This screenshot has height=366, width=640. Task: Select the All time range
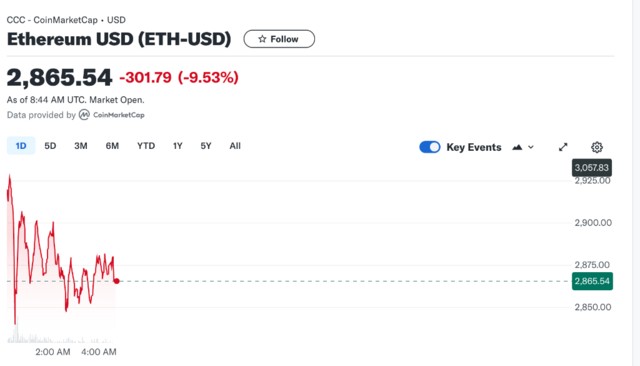coord(235,146)
